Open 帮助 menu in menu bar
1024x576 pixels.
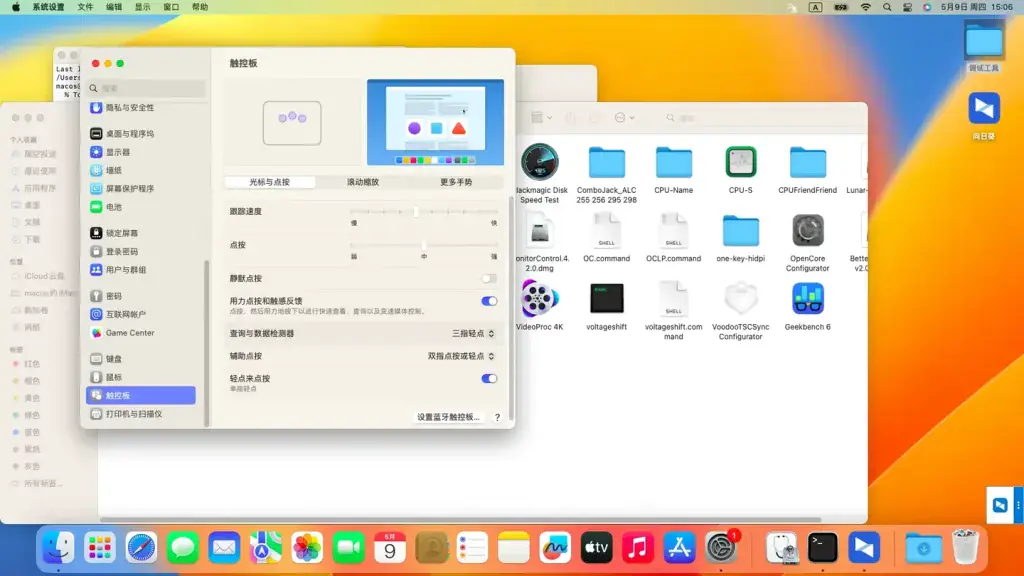[x=200, y=7]
